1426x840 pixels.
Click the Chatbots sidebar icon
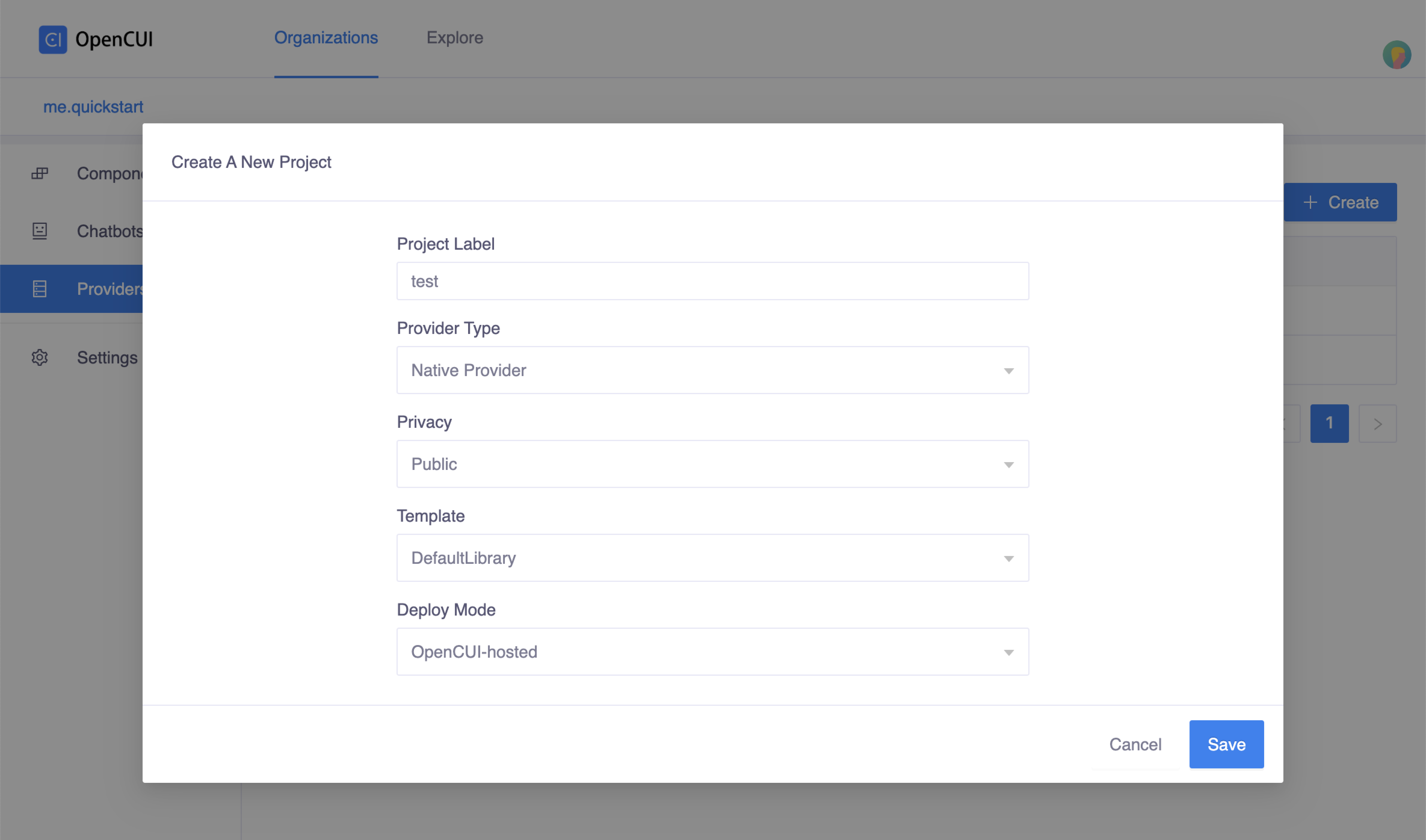coord(40,231)
